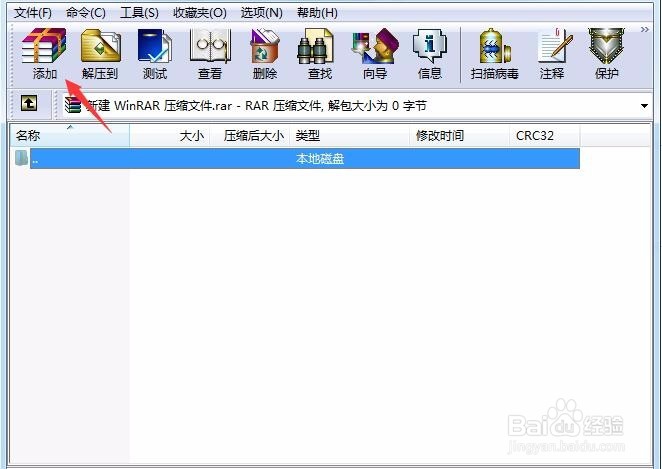
Task: Expand hidden toolbar buttons chevron
Action: click(x=645, y=30)
